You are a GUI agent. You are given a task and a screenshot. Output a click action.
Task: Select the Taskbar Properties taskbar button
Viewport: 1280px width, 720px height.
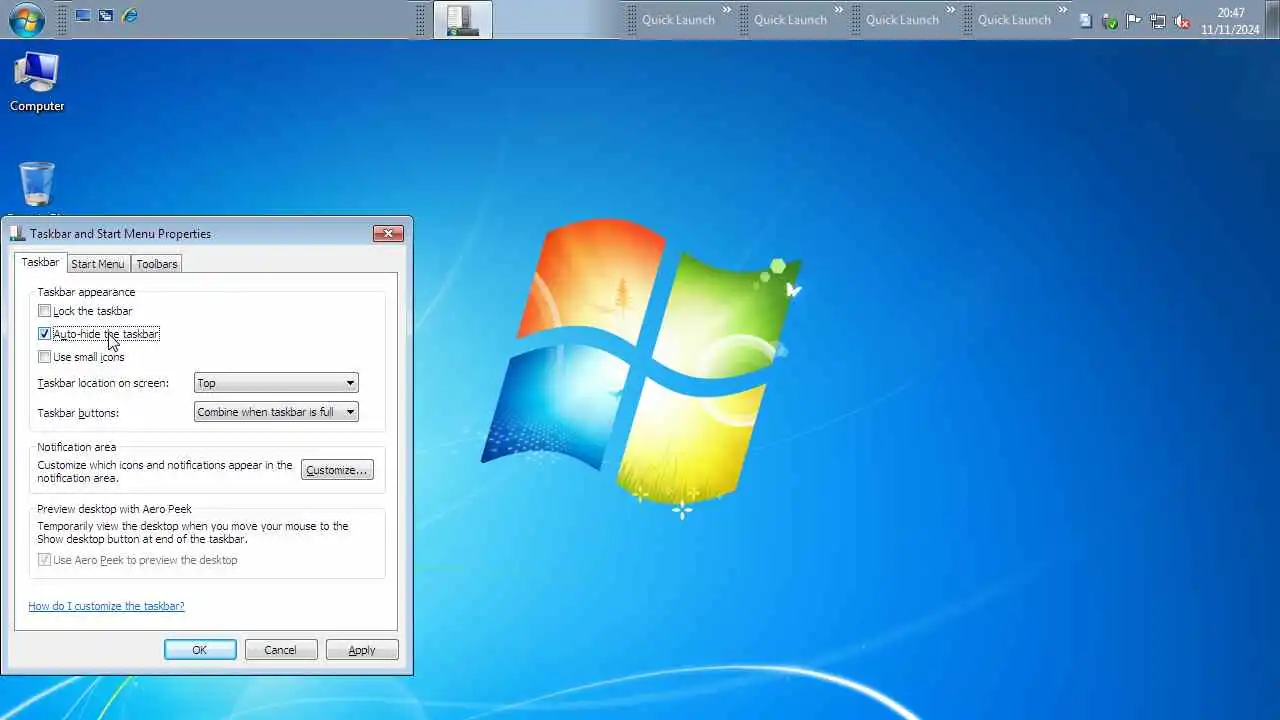pyautogui.click(x=462, y=20)
